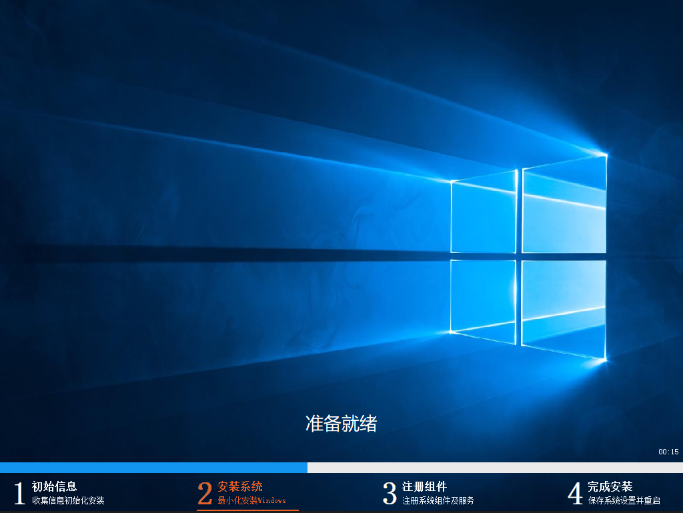The width and height of the screenshot is (683, 513).
Task: Select step 3 注册组件 heading
Action: click(x=425, y=486)
